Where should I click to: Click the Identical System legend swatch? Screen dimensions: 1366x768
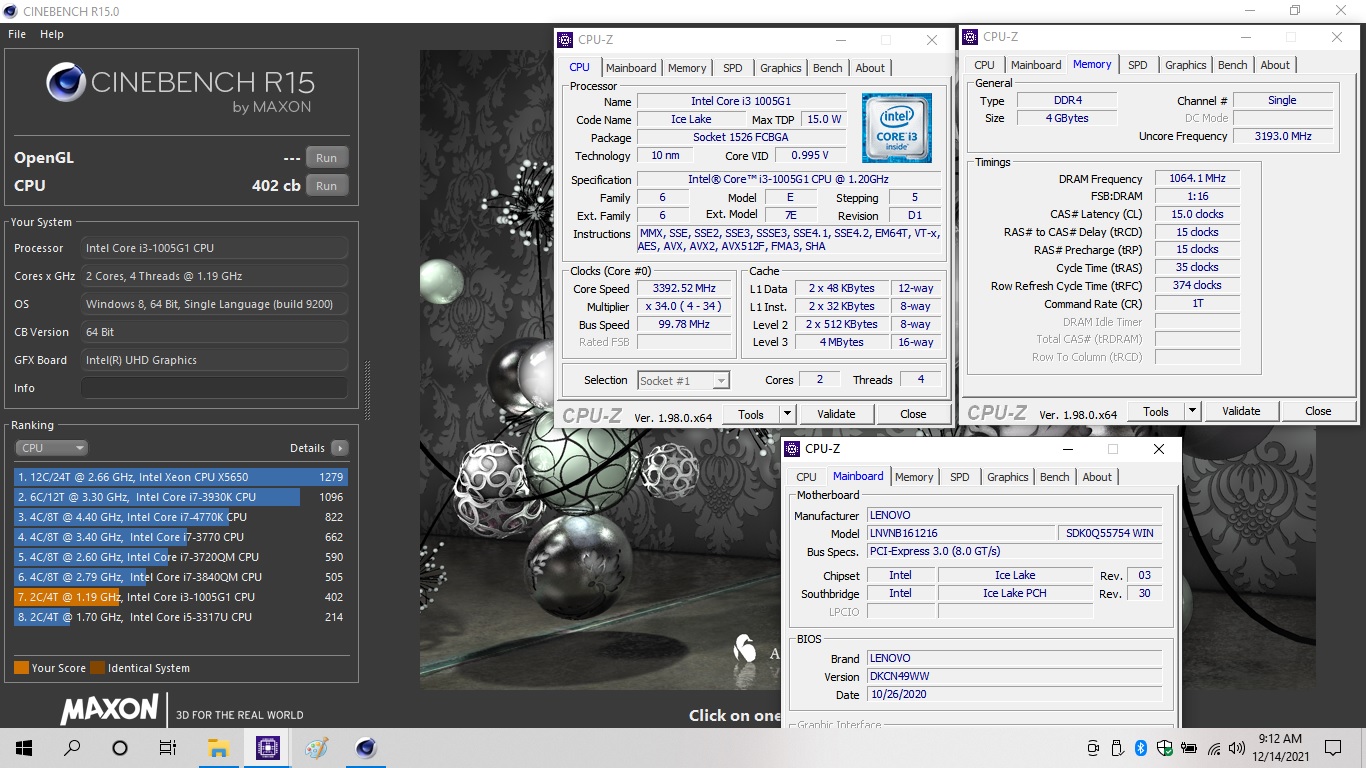click(97, 668)
